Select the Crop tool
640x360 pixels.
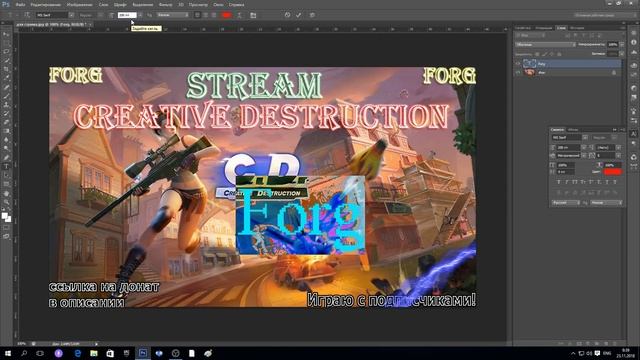(6, 69)
